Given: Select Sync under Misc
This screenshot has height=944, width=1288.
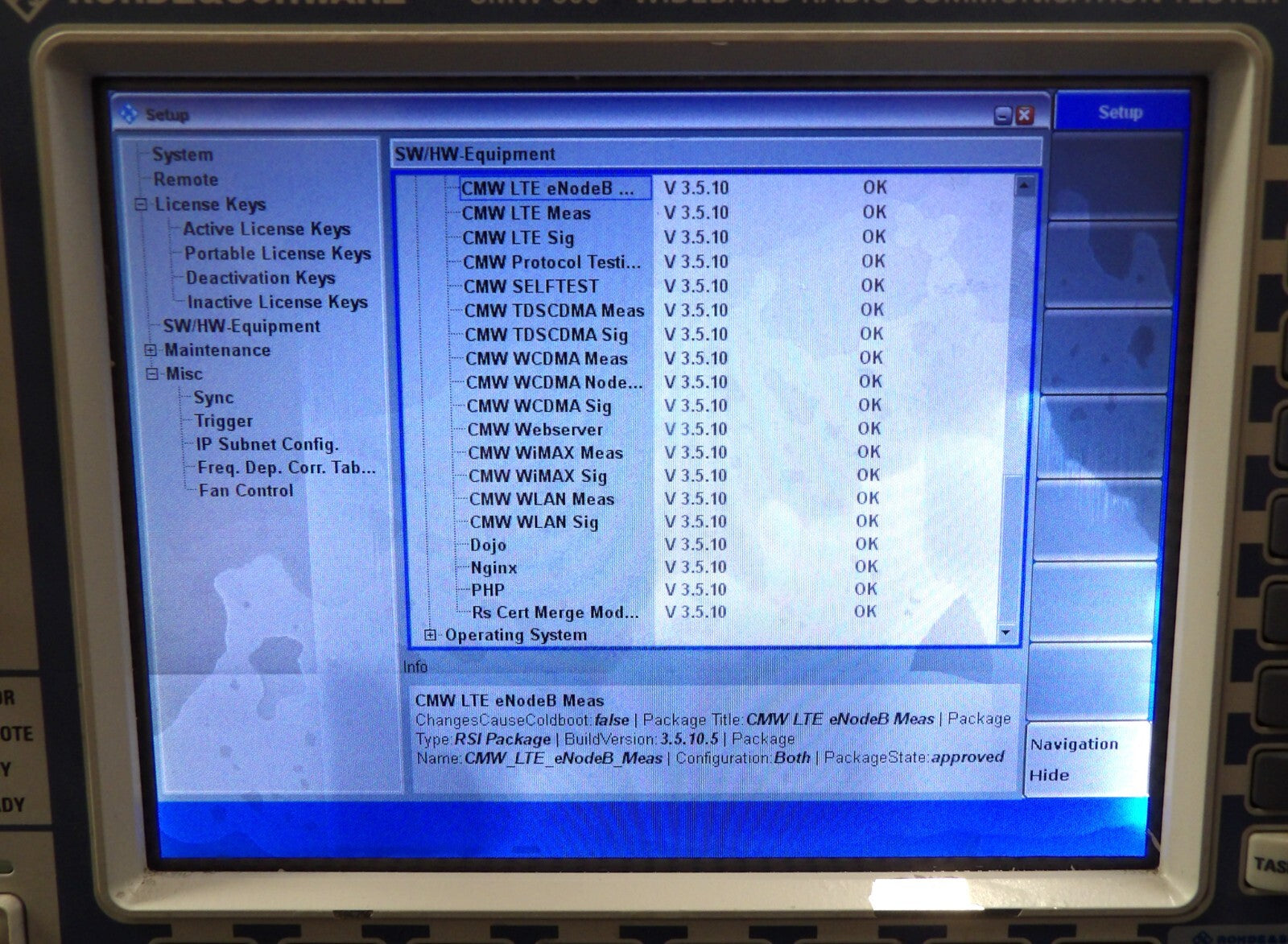Looking at the screenshot, I should click(x=213, y=398).
